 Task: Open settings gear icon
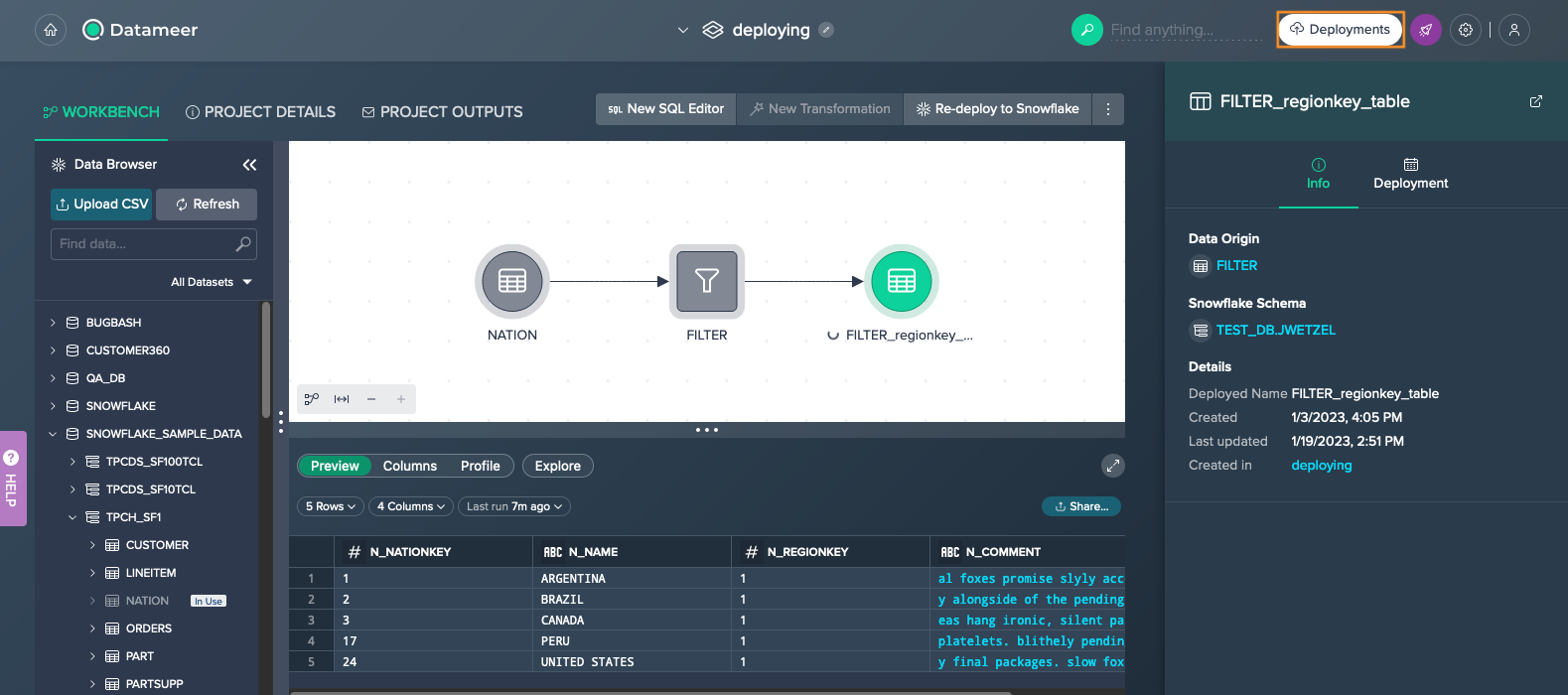point(1466,30)
